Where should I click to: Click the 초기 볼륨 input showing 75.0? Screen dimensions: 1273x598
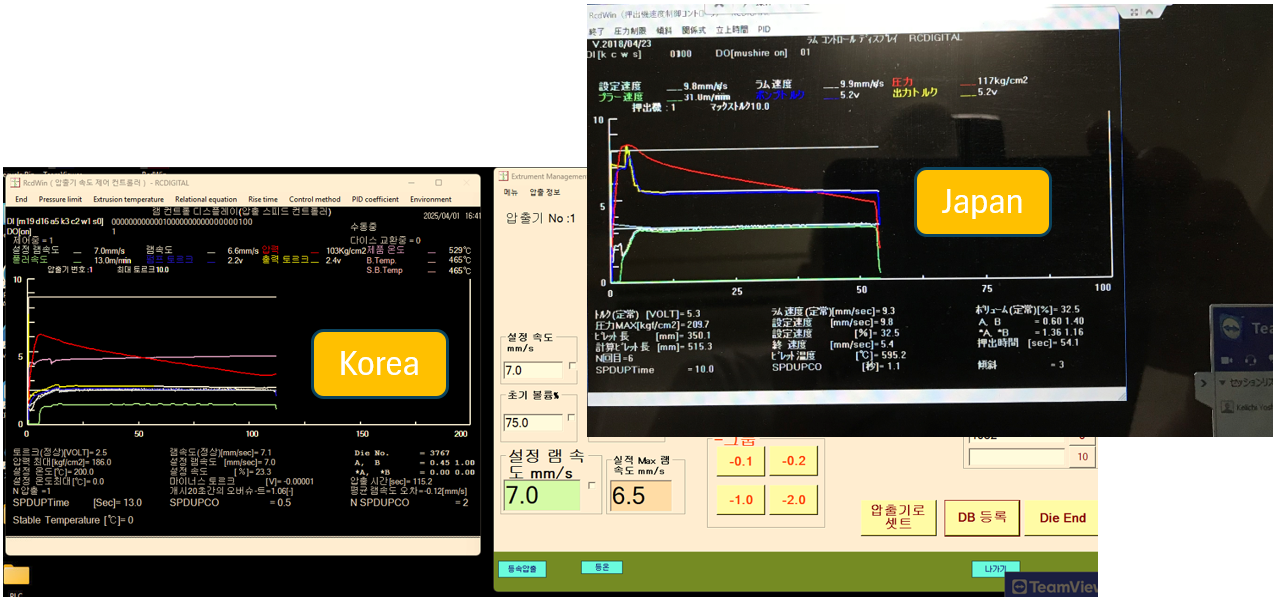534,423
